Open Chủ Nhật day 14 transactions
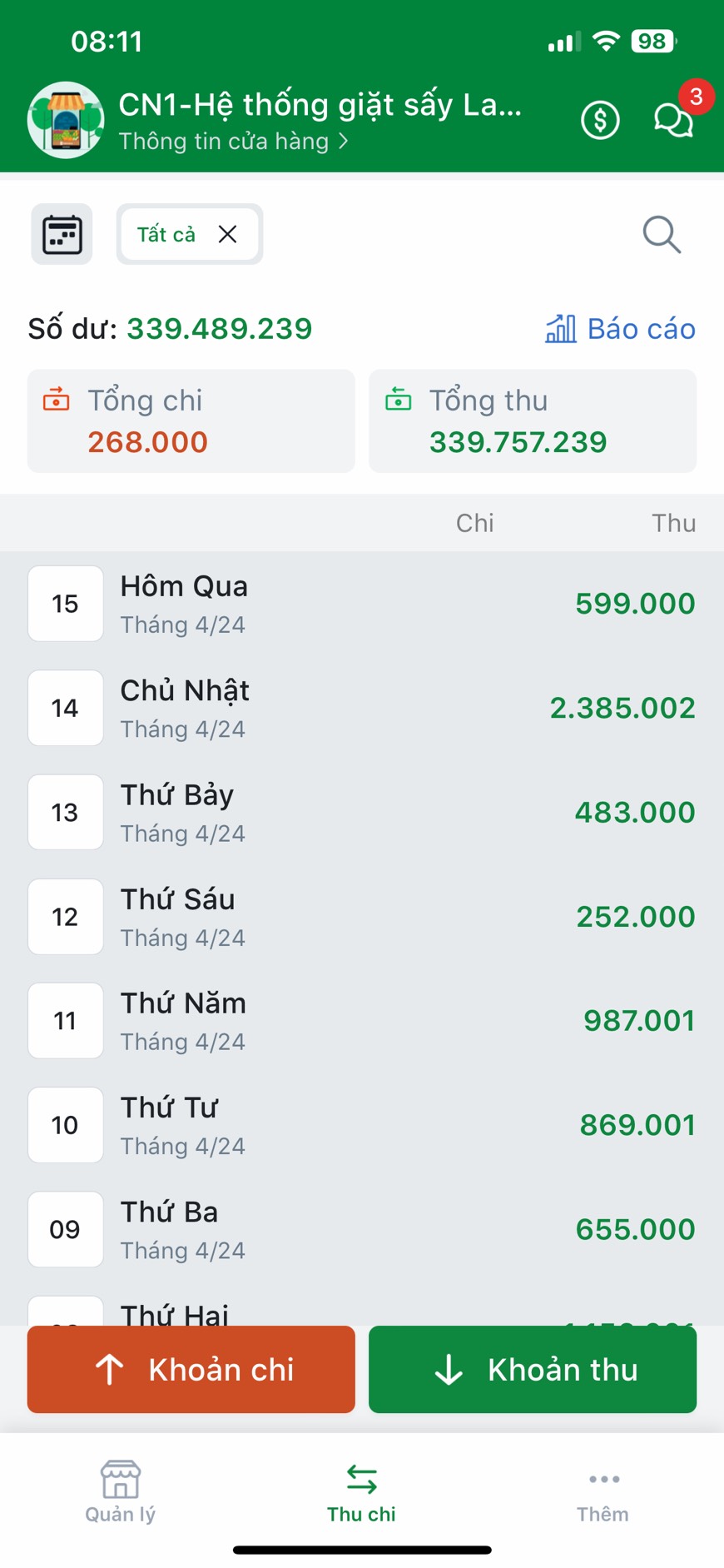This screenshot has height=1568, width=724. tap(362, 708)
